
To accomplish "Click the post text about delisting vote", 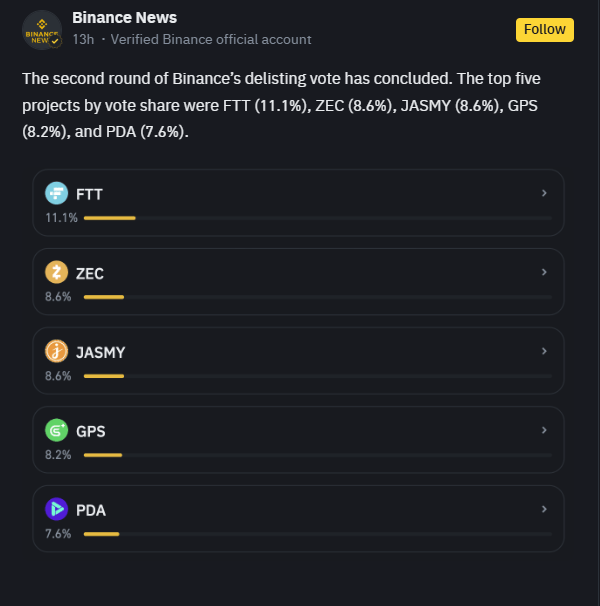I will (x=281, y=105).
